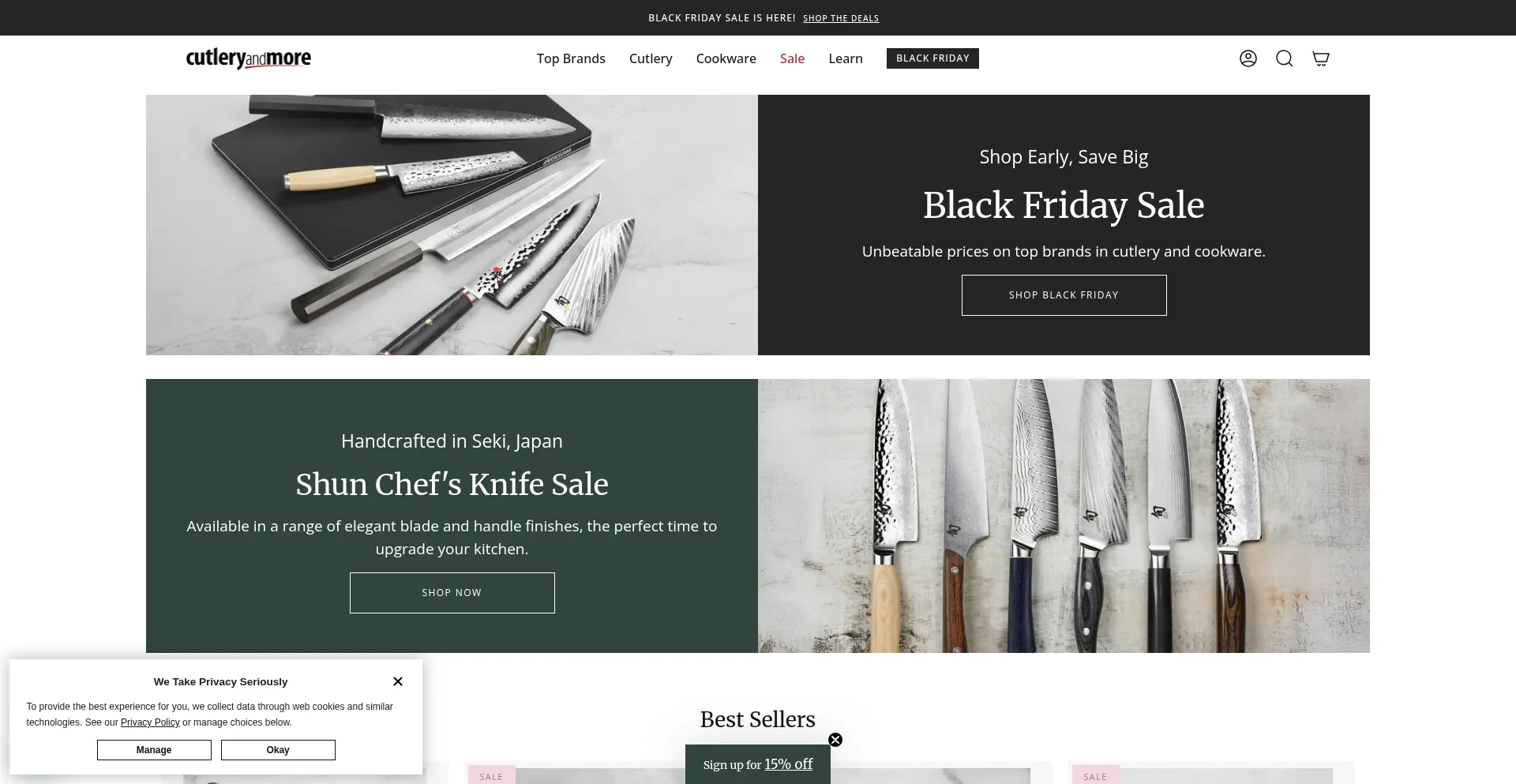The height and width of the screenshot is (784, 1516).
Task: Open the Top Brands menu
Action: 571,58
